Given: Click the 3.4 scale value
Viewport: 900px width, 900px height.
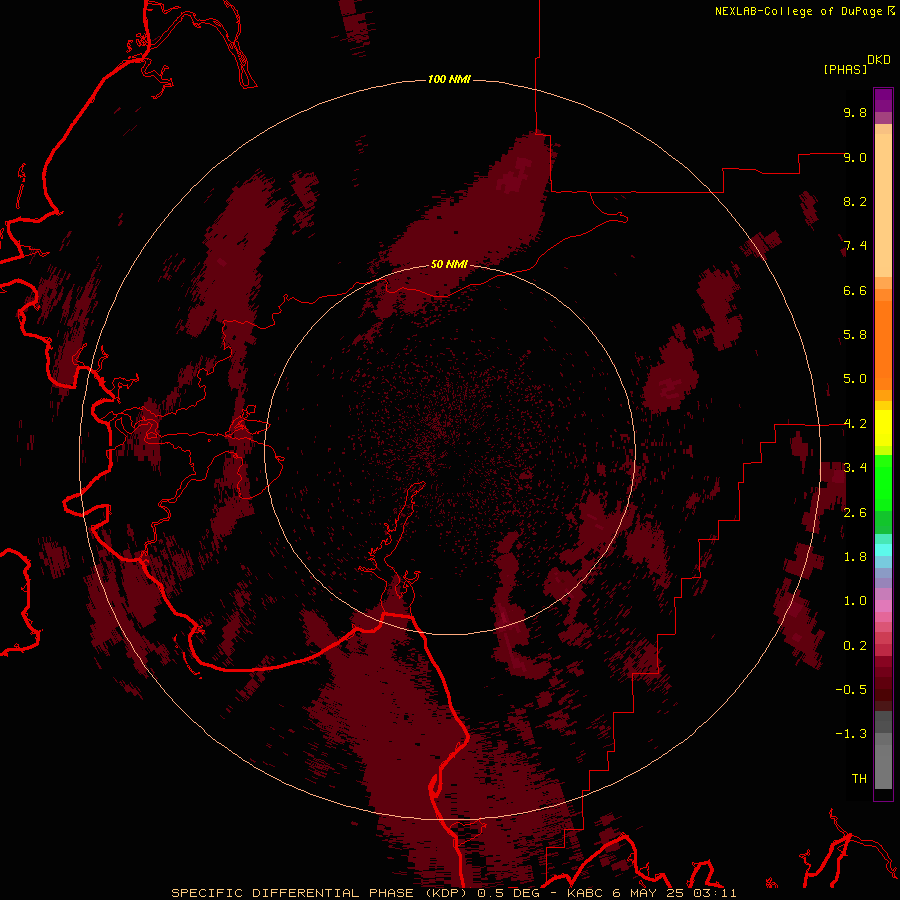Looking at the screenshot, I should click(855, 468).
